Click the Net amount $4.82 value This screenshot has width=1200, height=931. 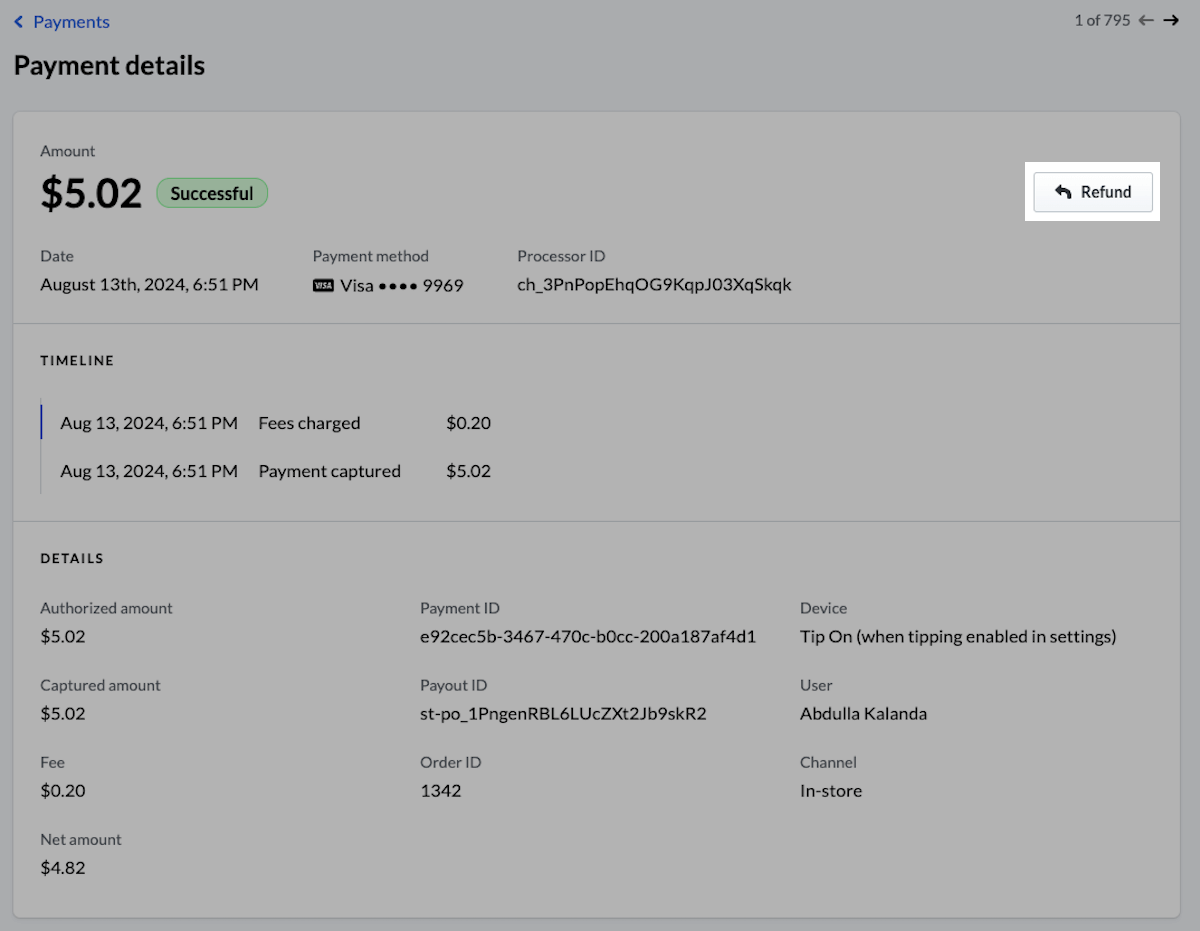(62, 868)
